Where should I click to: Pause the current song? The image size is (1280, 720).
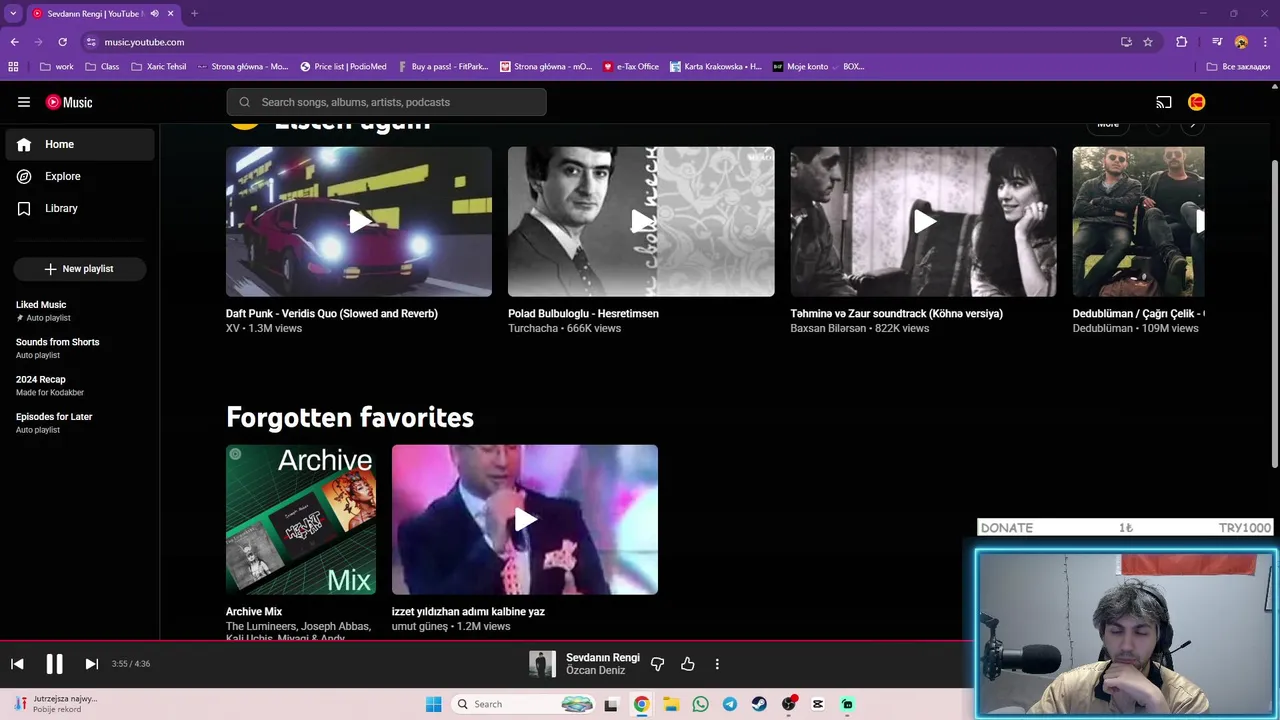[x=54, y=664]
